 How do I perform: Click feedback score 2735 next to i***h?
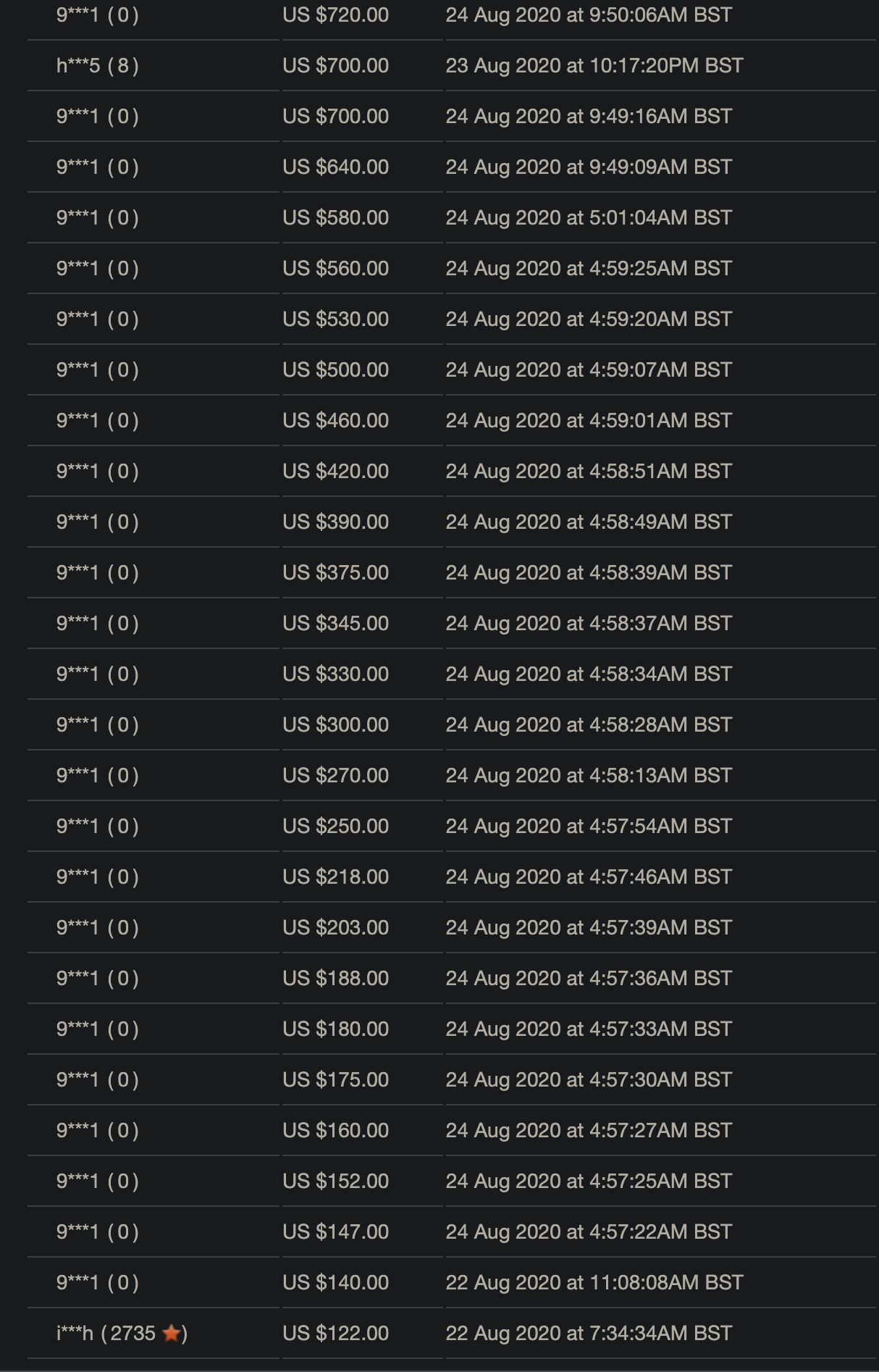click(x=133, y=1334)
